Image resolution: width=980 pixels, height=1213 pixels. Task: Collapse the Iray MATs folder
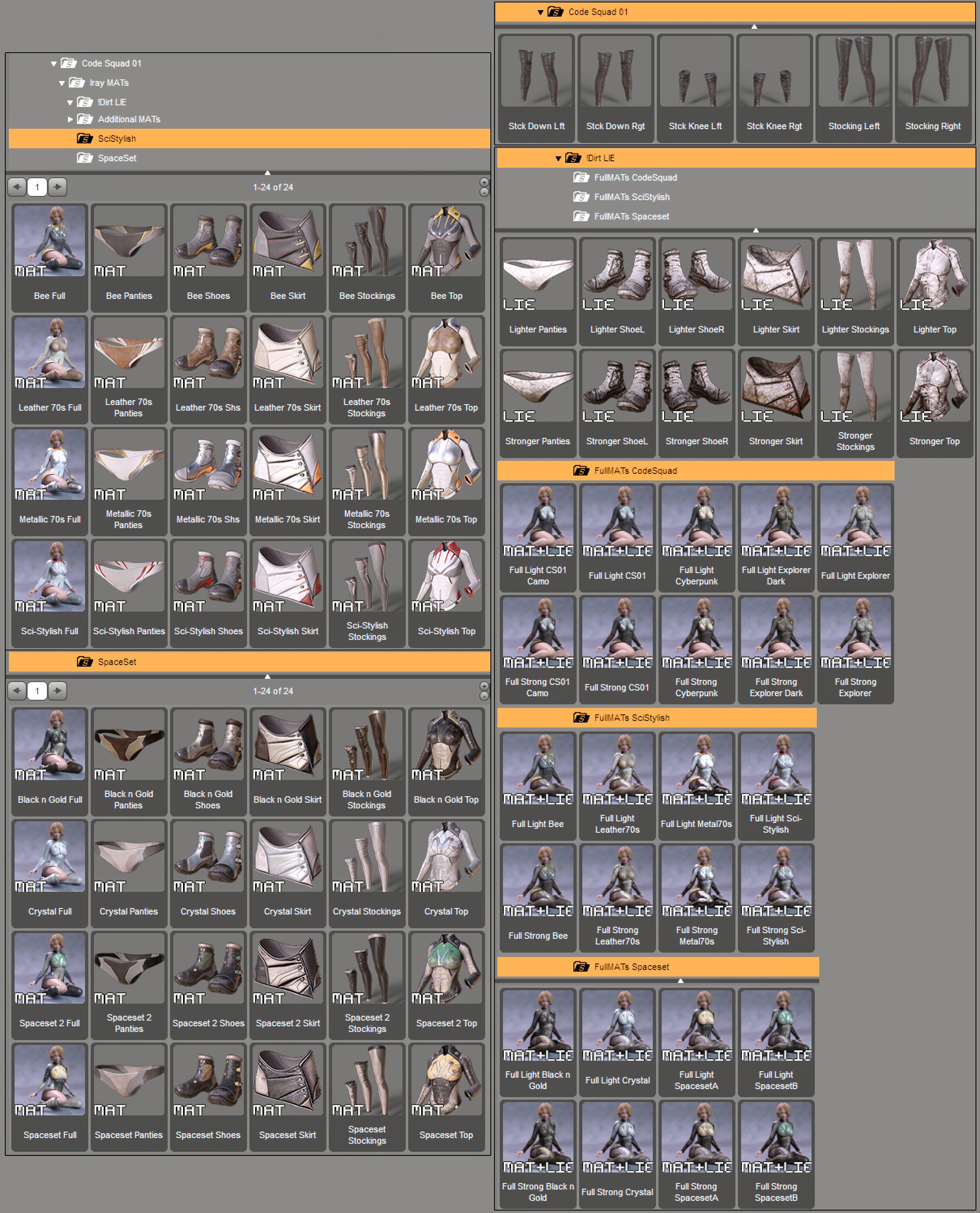pos(62,83)
